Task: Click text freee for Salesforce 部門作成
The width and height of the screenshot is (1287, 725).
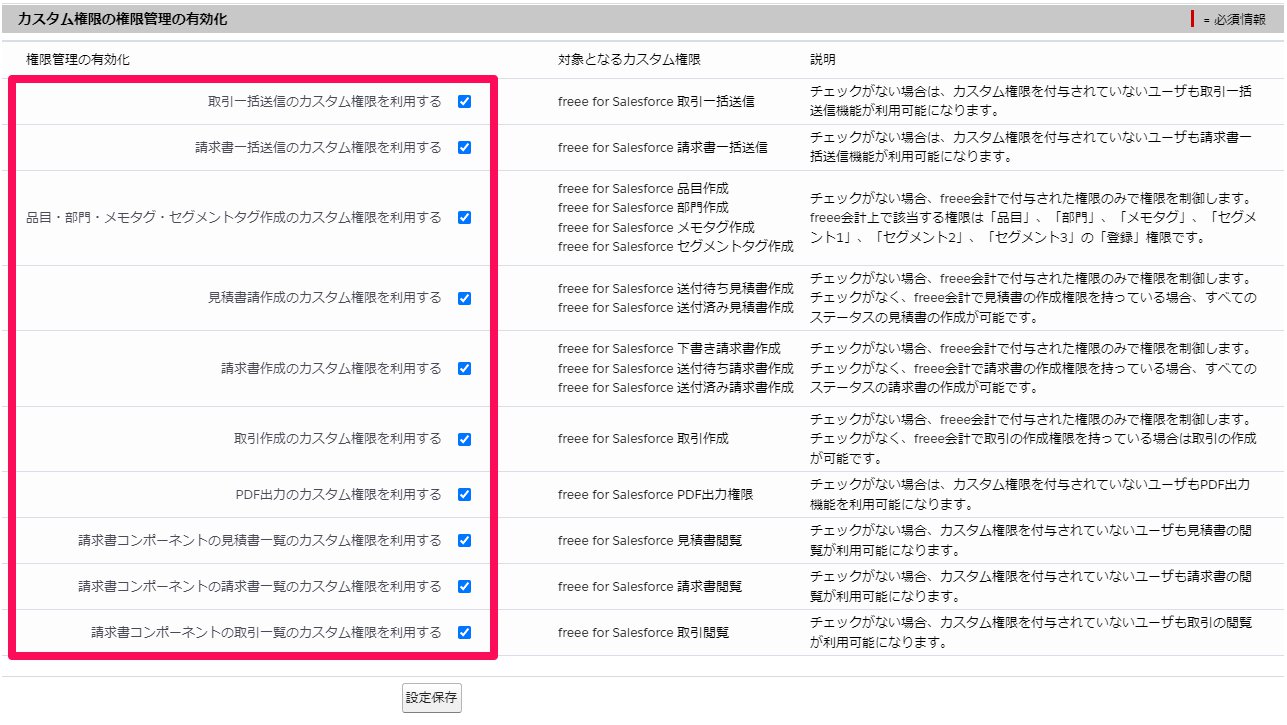Action: [643, 207]
